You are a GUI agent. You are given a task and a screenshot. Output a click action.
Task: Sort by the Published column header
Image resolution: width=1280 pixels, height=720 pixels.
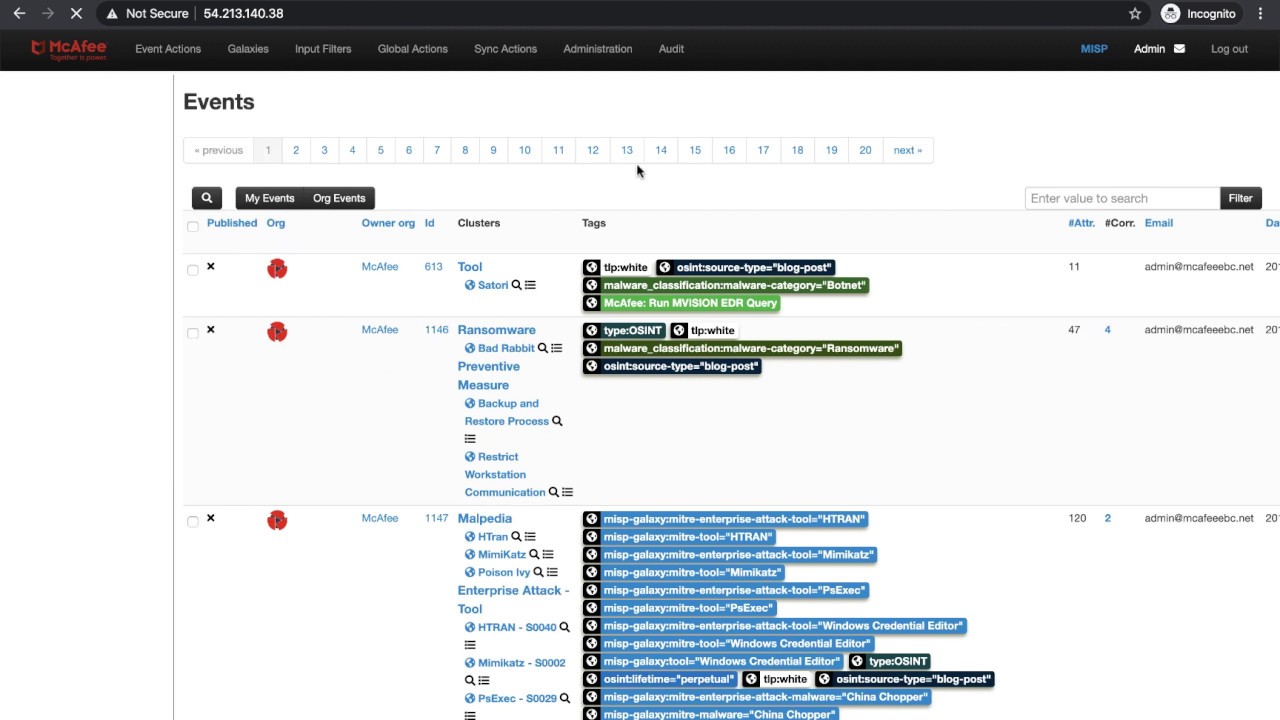pyautogui.click(x=232, y=223)
